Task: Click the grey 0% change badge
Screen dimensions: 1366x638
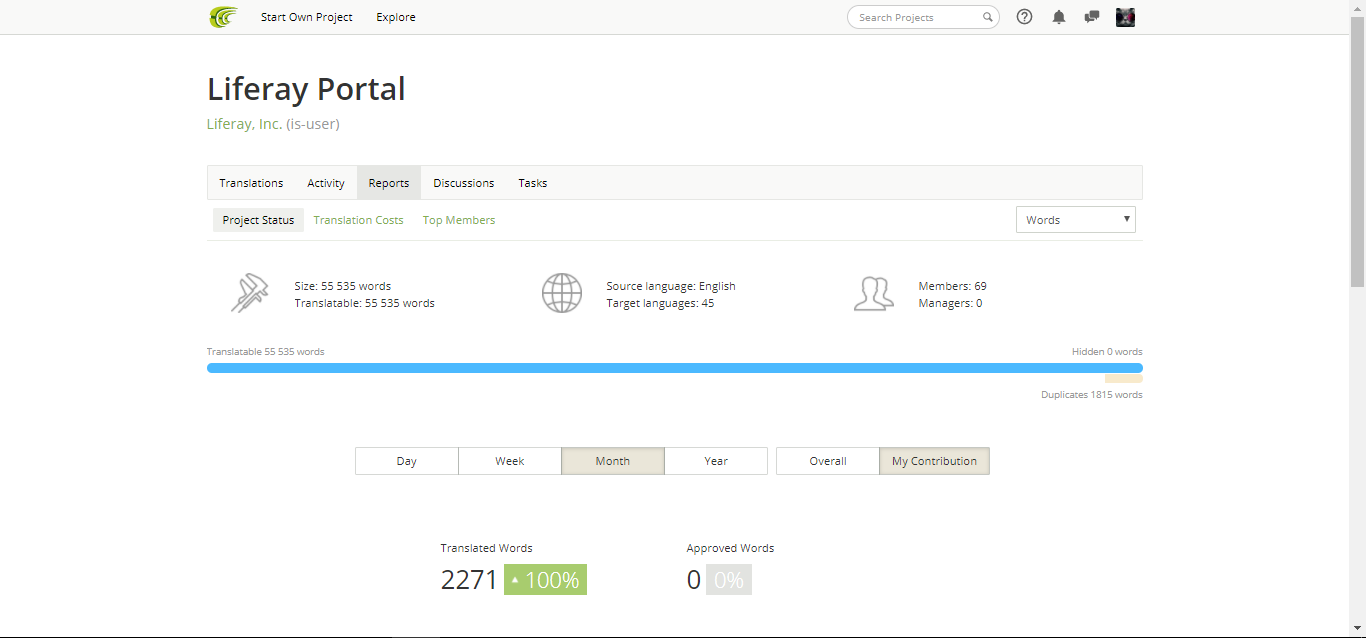Action: [729, 580]
